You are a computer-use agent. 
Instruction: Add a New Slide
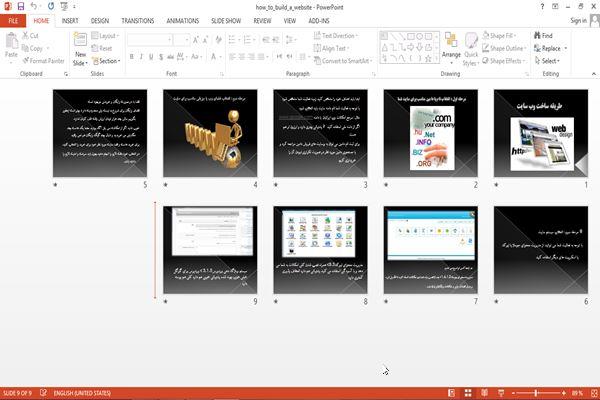point(80,49)
